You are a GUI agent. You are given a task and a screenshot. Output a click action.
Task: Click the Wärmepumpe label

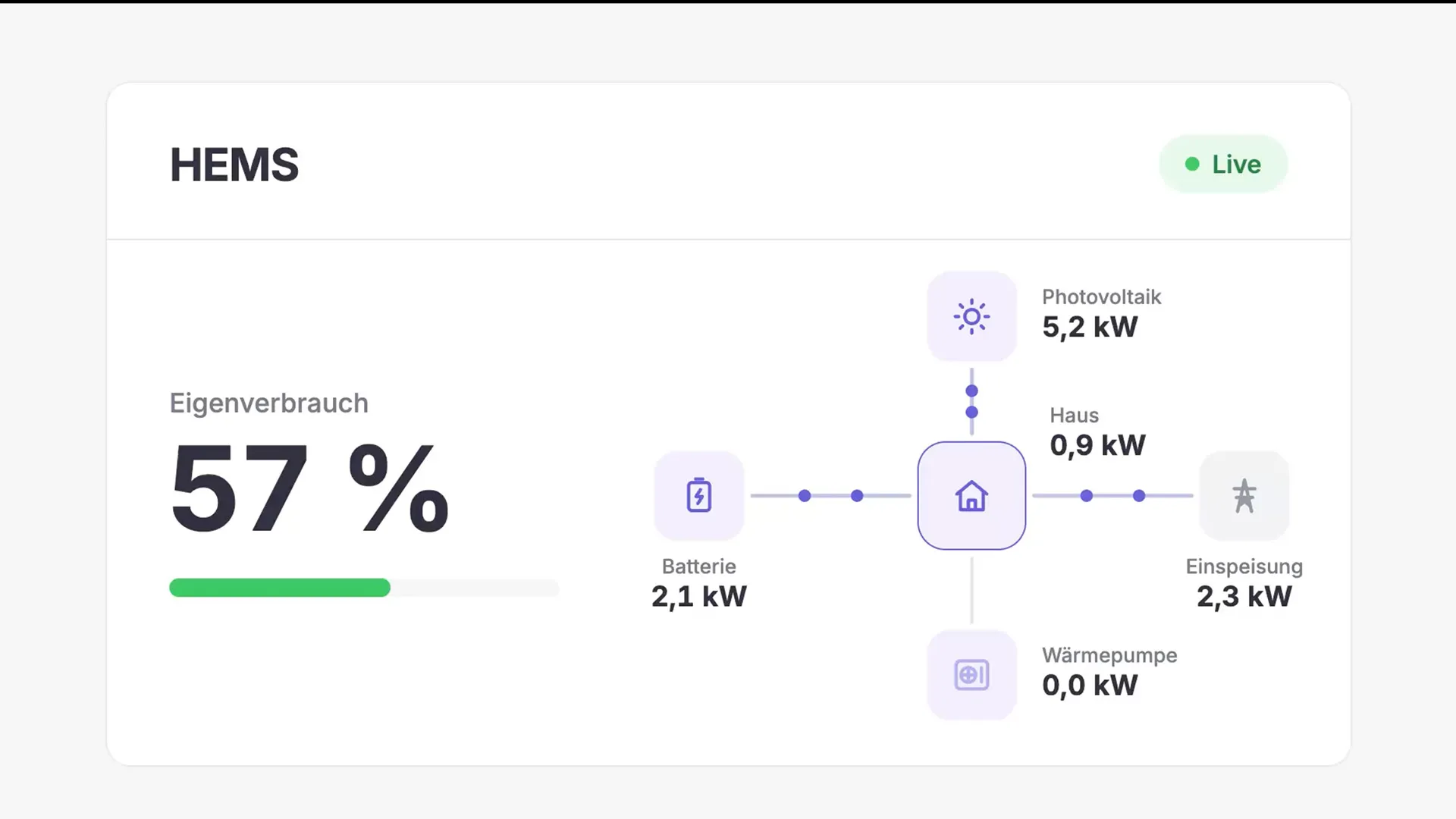tap(1109, 655)
